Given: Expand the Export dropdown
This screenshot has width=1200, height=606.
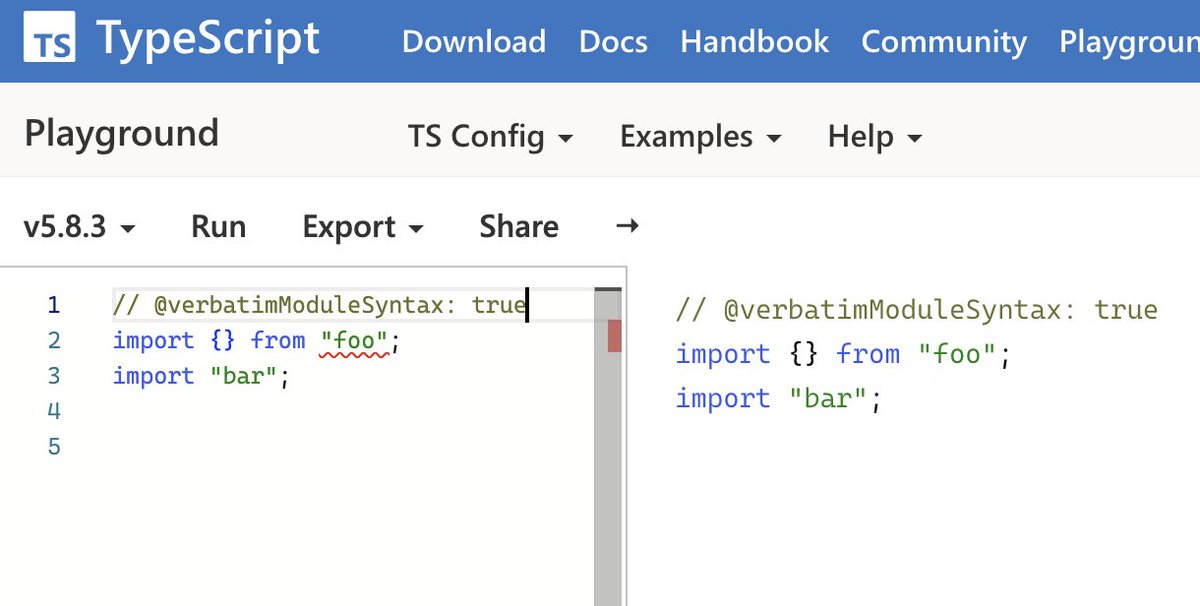Looking at the screenshot, I should 363,227.
